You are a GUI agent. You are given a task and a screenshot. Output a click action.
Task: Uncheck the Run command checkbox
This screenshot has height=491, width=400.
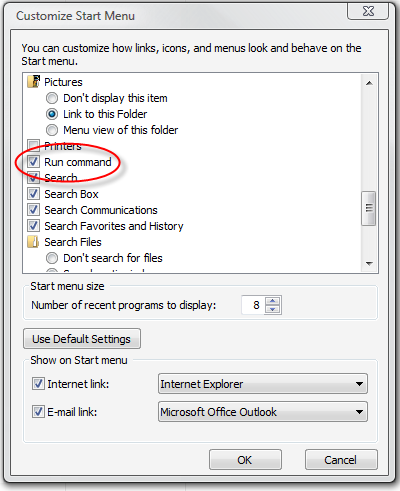(x=33, y=162)
